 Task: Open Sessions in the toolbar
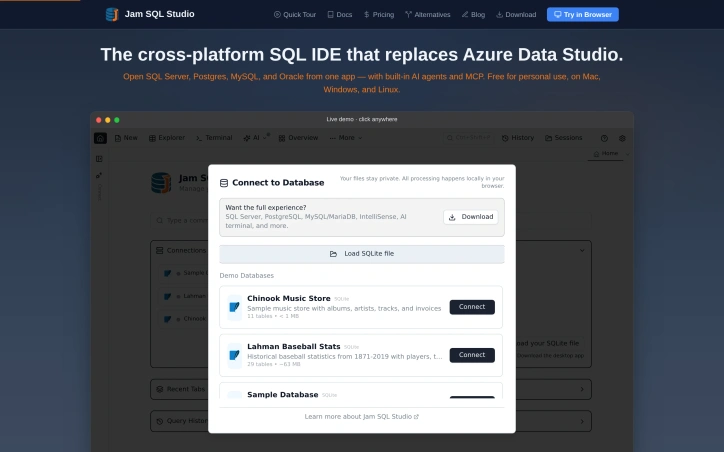tap(563, 138)
